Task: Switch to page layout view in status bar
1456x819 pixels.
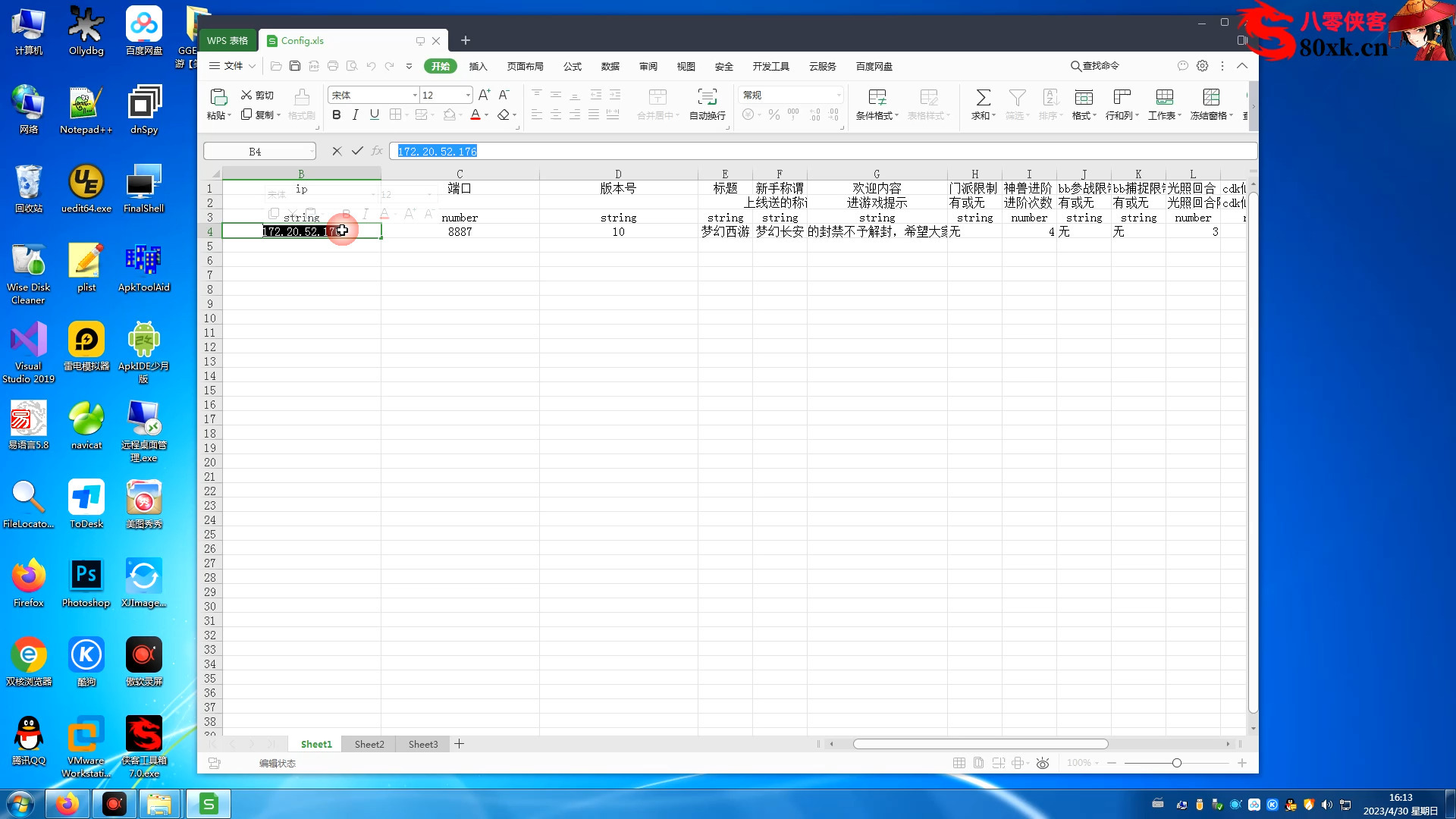Action: click(x=978, y=763)
